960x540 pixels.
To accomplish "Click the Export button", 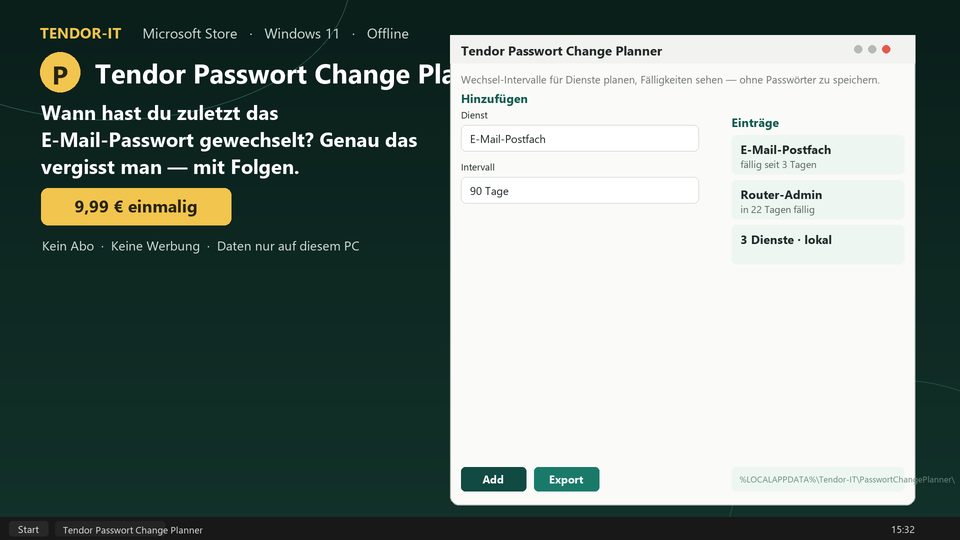I will click(566, 479).
